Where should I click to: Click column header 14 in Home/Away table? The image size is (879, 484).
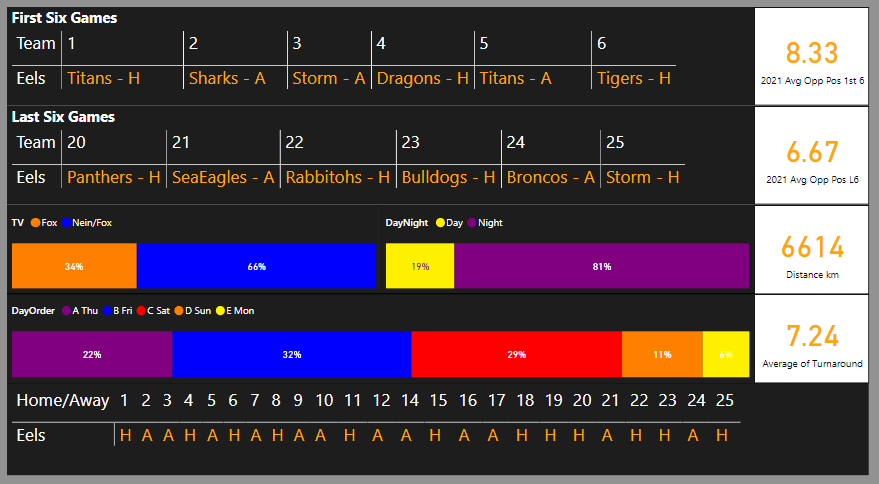click(410, 400)
